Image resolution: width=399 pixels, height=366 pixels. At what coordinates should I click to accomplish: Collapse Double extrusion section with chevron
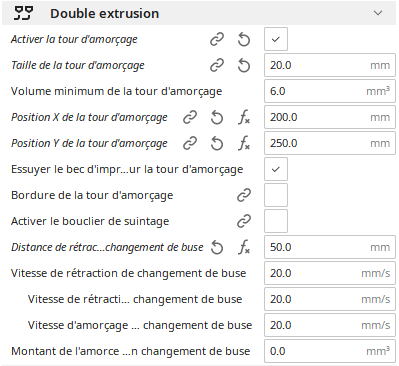point(378,13)
